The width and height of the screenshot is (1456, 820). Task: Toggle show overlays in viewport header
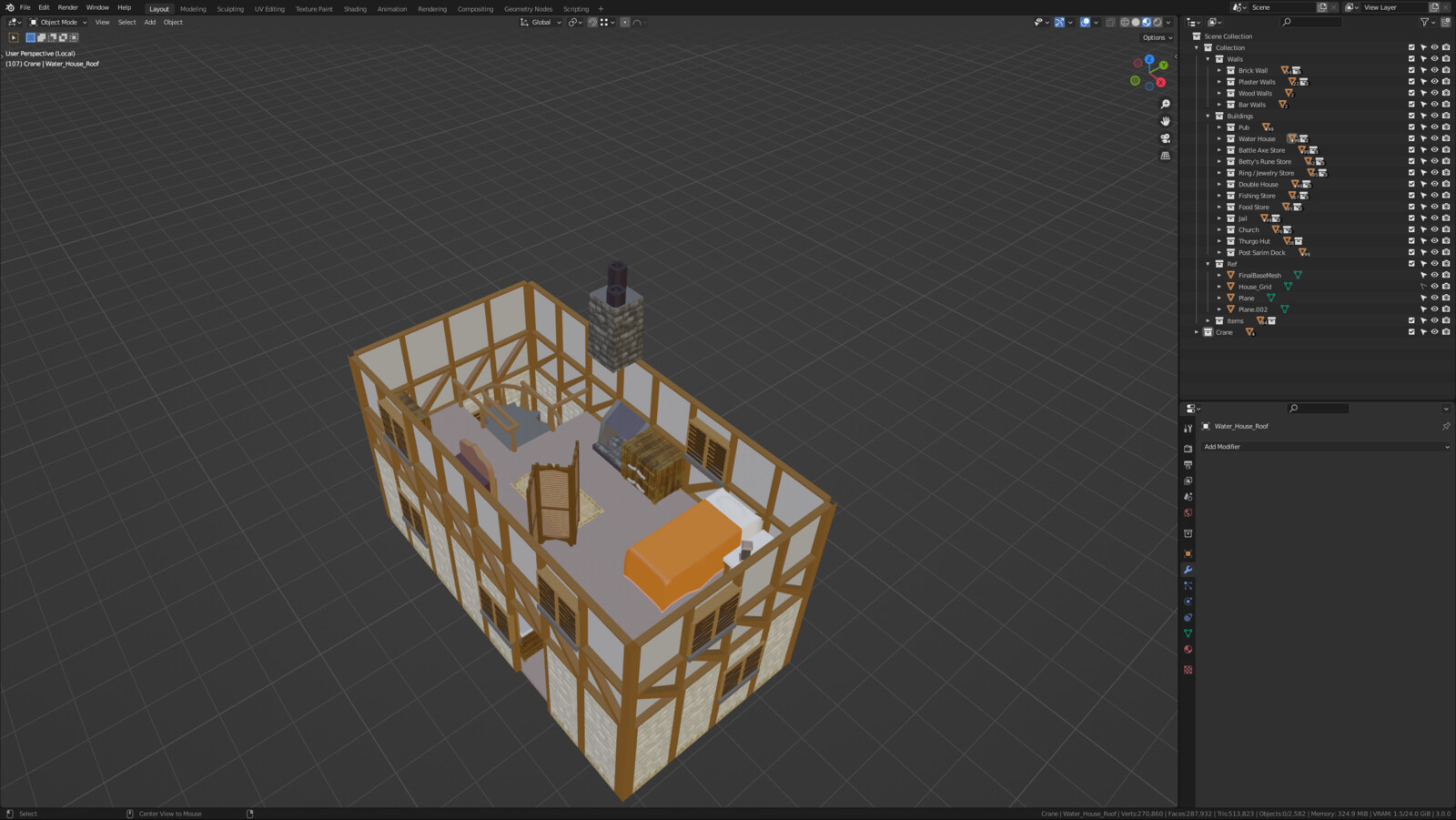(1085, 22)
